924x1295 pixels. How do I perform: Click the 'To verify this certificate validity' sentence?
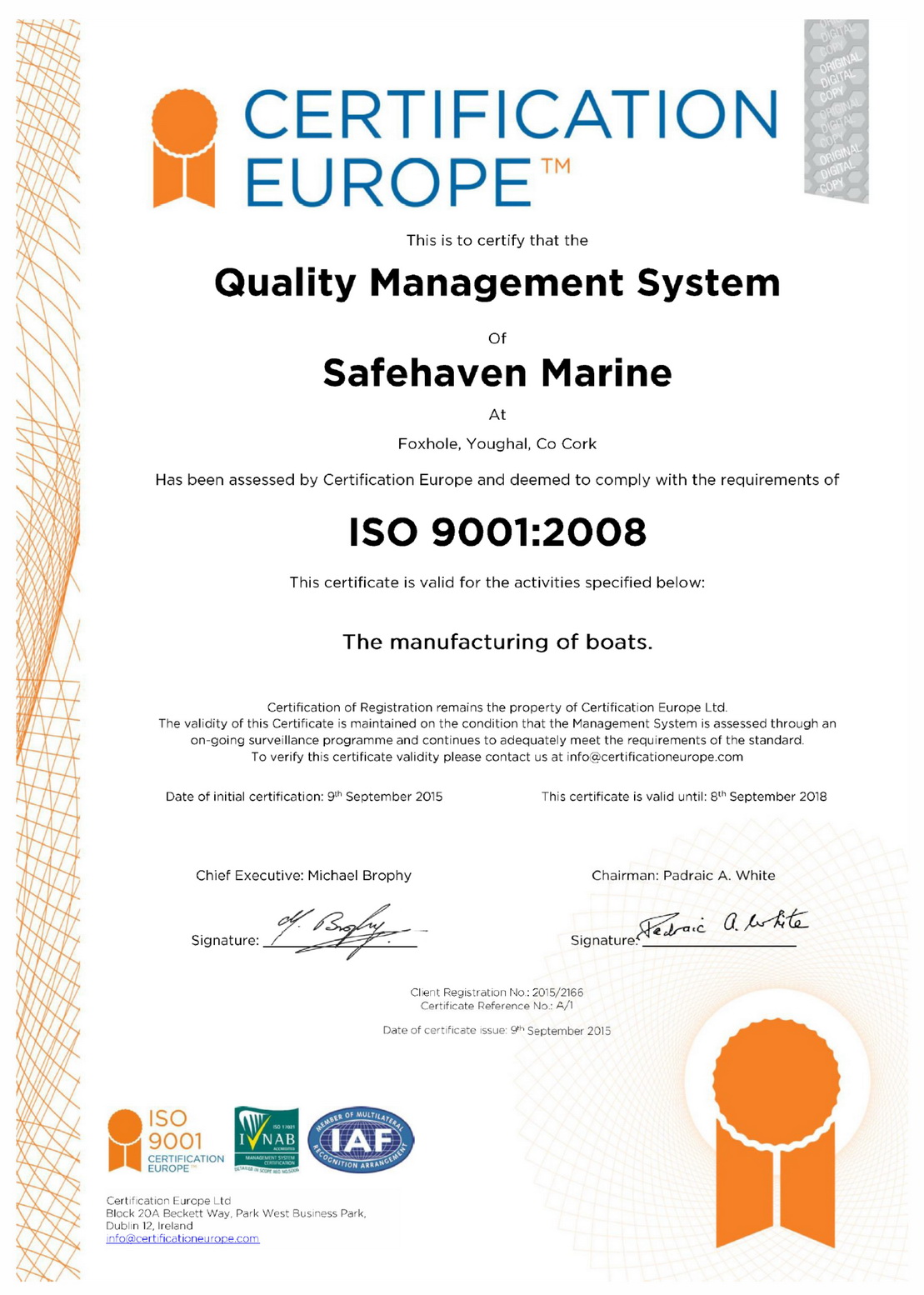click(497, 757)
